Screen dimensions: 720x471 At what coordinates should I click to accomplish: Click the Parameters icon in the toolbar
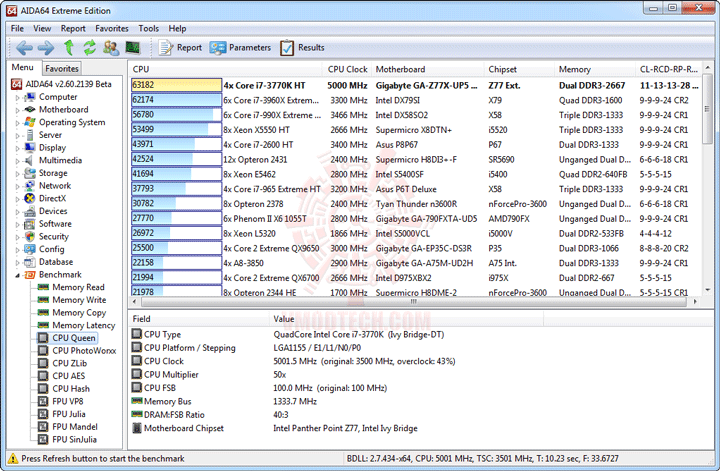pyautogui.click(x=218, y=48)
